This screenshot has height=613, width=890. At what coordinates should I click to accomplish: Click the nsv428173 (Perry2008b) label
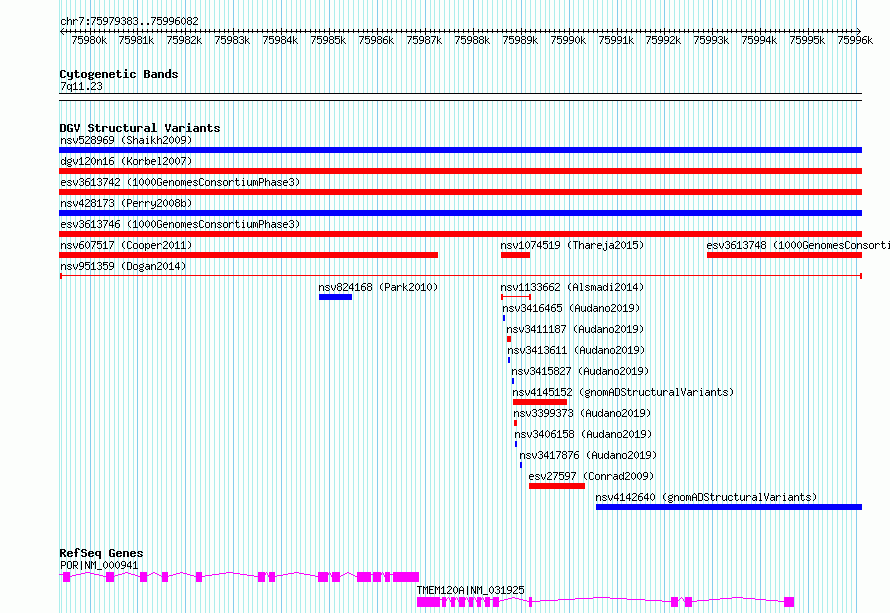pos(126,203)
